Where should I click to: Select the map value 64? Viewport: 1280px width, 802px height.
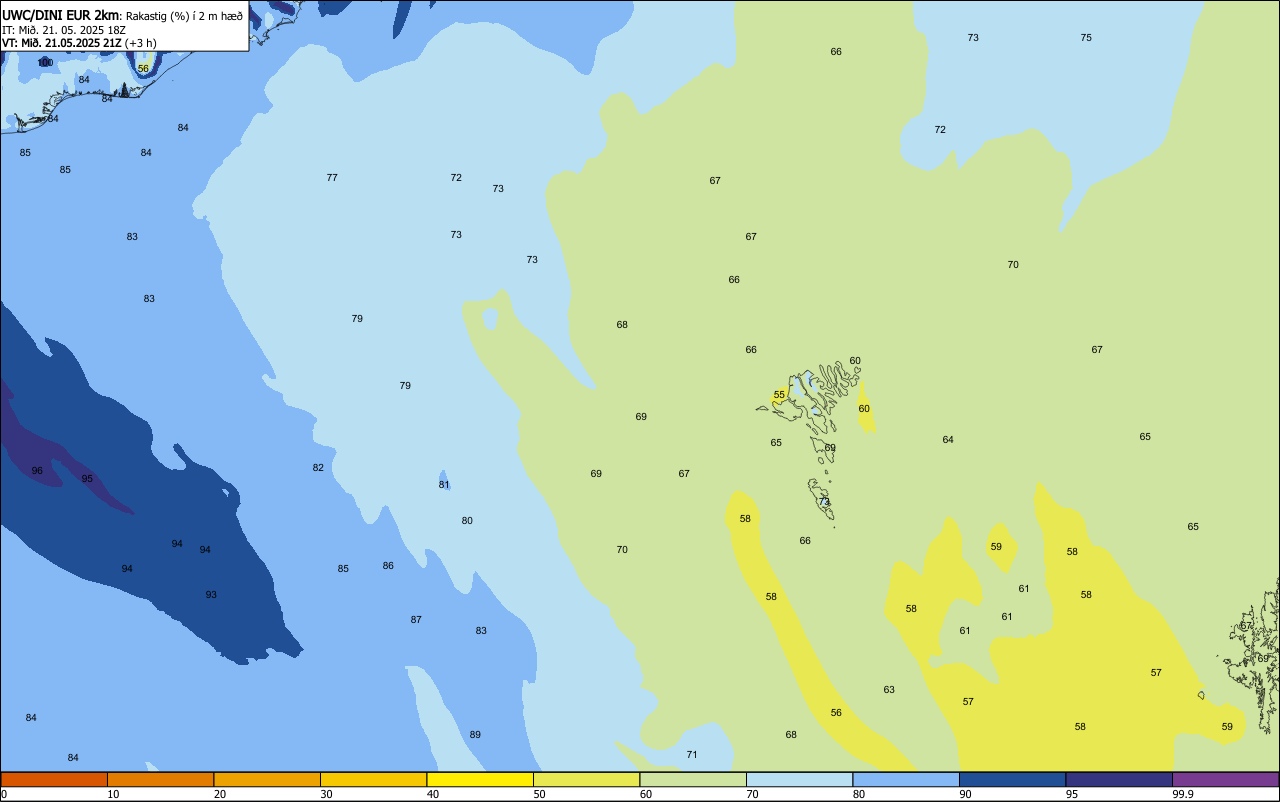click(x=948, y=440)
